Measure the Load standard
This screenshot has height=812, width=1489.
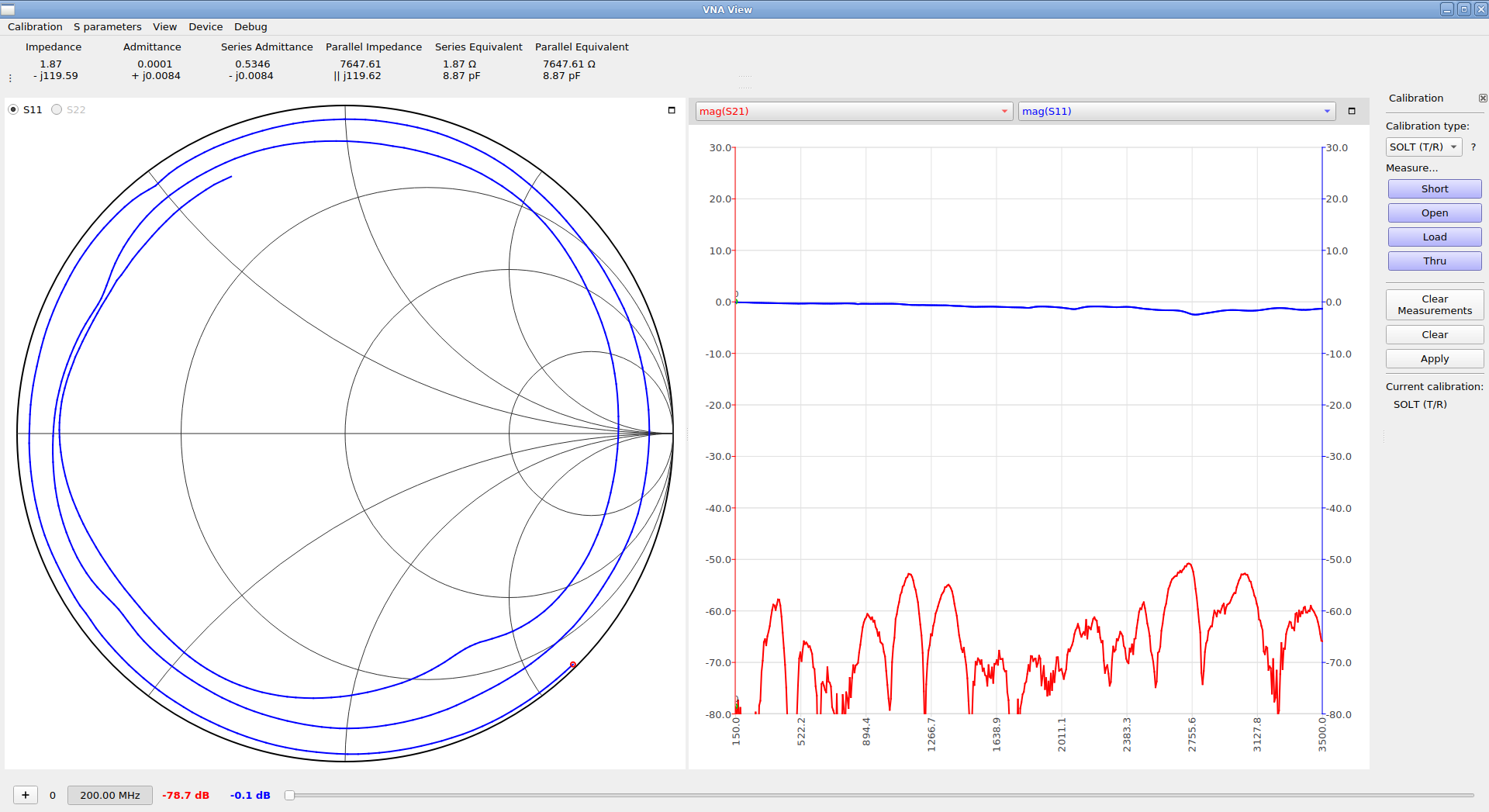click(1434, 237)
